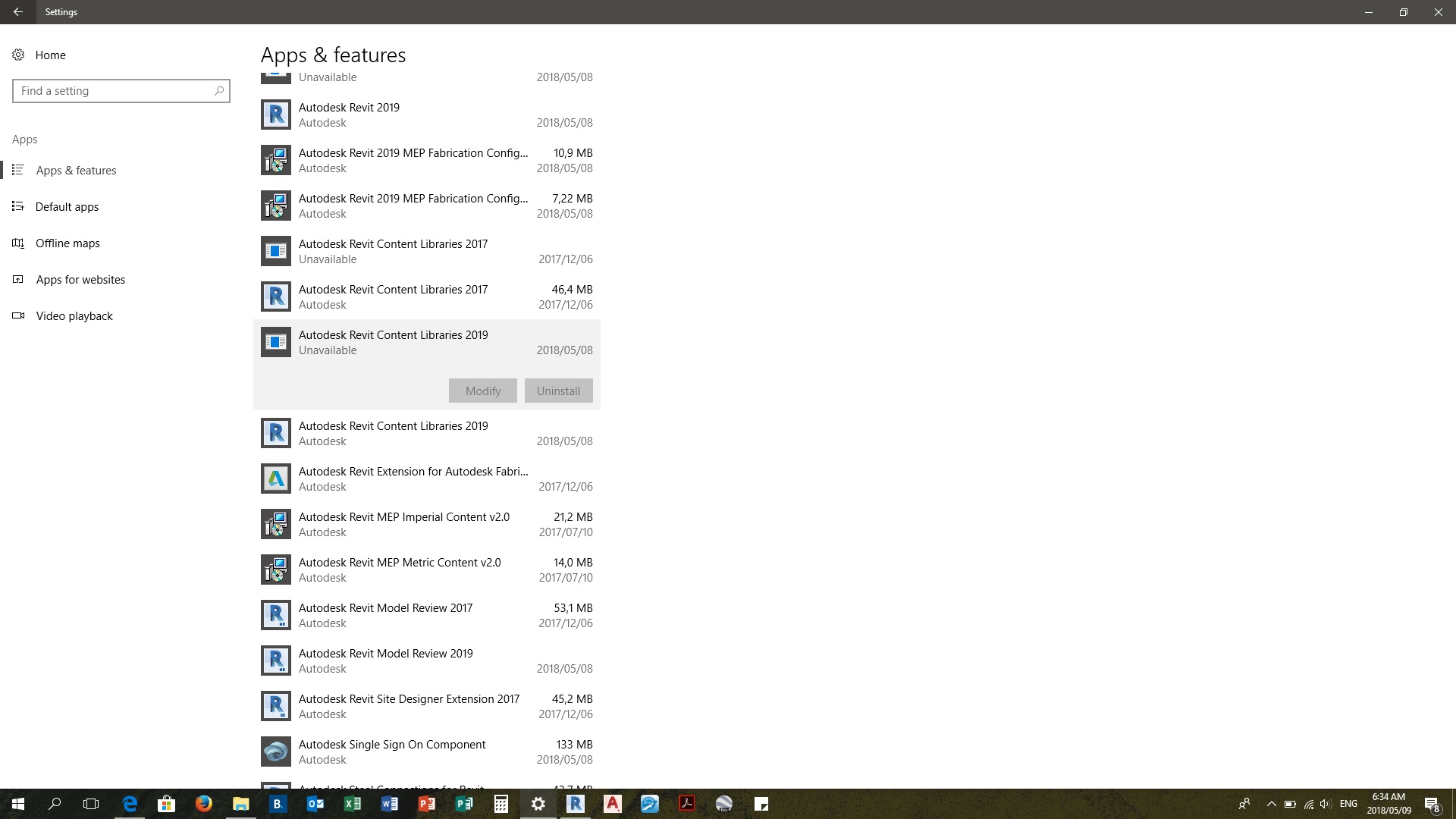Click the Windows Settings taskbar icon

[538, 803]
